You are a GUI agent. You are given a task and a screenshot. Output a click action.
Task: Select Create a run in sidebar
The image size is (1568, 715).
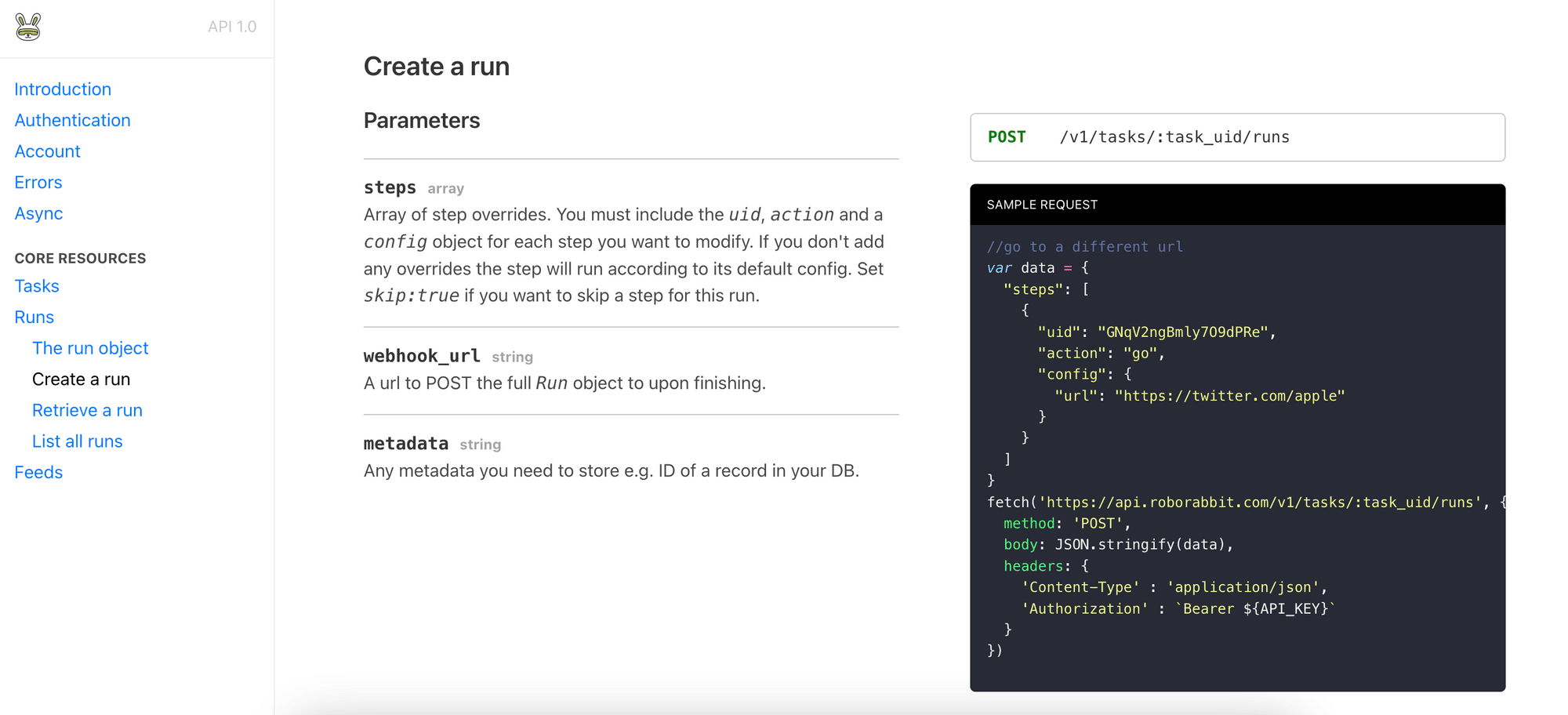pos(82,379)
